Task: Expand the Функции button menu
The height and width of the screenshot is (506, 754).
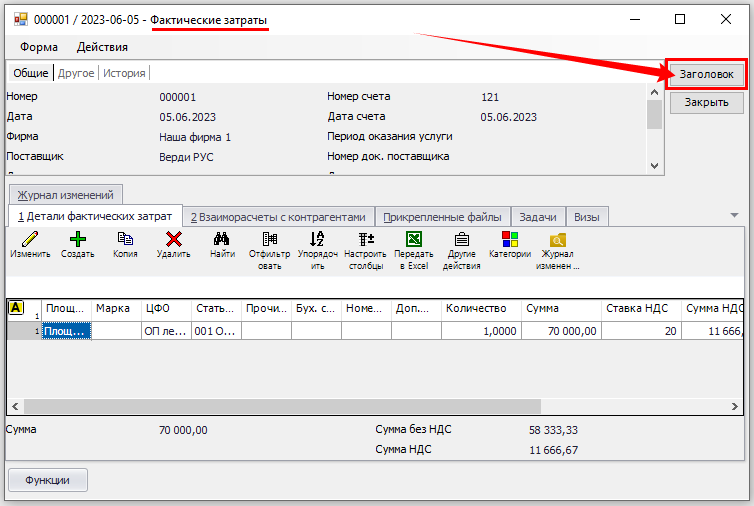Action: (x=48, y=480)
